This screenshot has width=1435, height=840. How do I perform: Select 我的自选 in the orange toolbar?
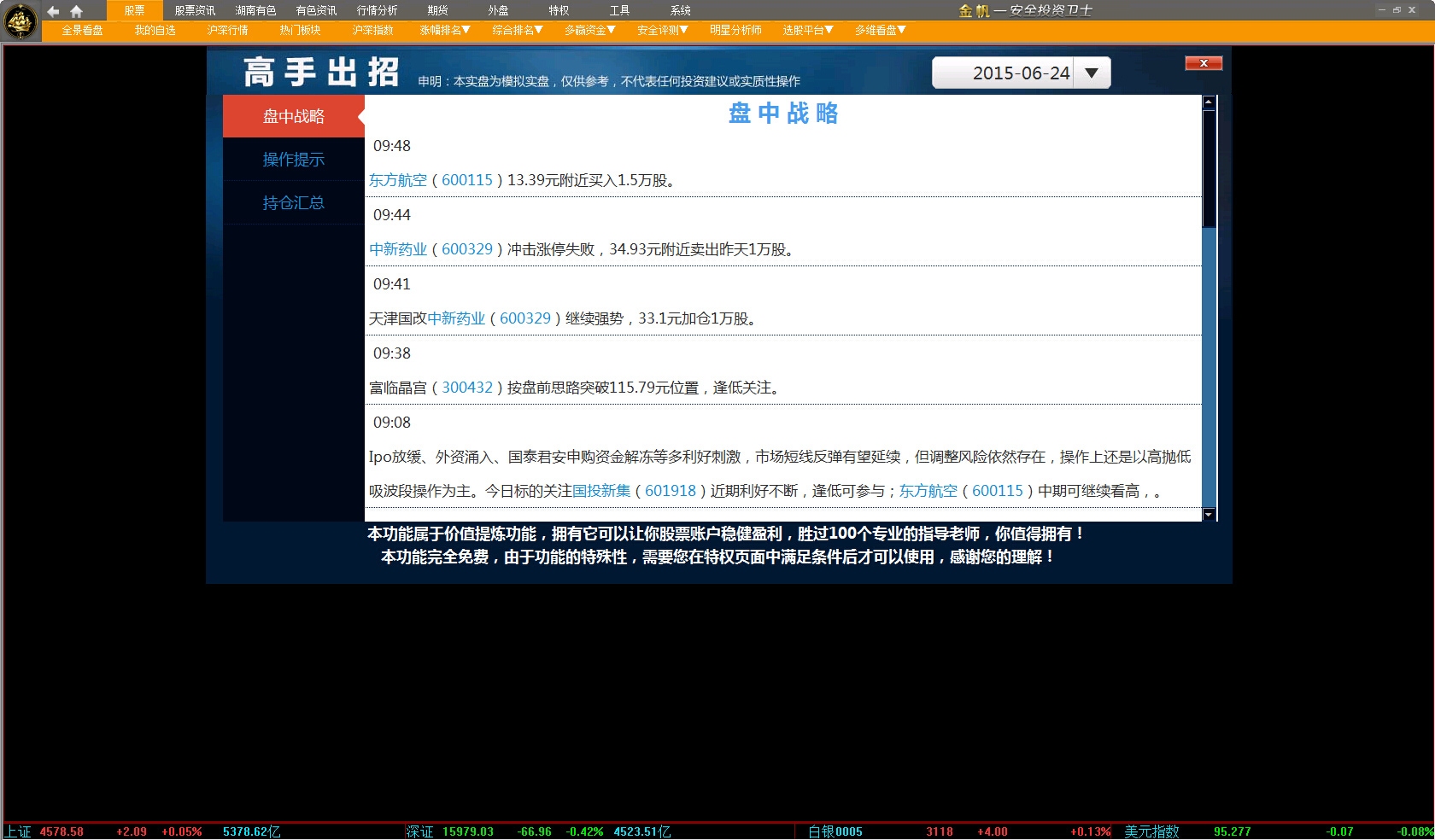point(155,30)
